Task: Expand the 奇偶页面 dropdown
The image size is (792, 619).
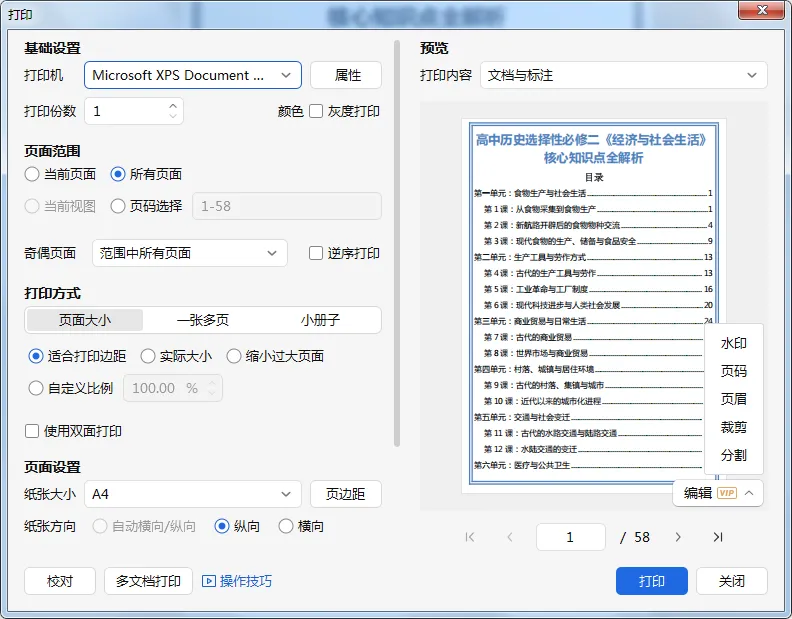Action: [190, 253]
